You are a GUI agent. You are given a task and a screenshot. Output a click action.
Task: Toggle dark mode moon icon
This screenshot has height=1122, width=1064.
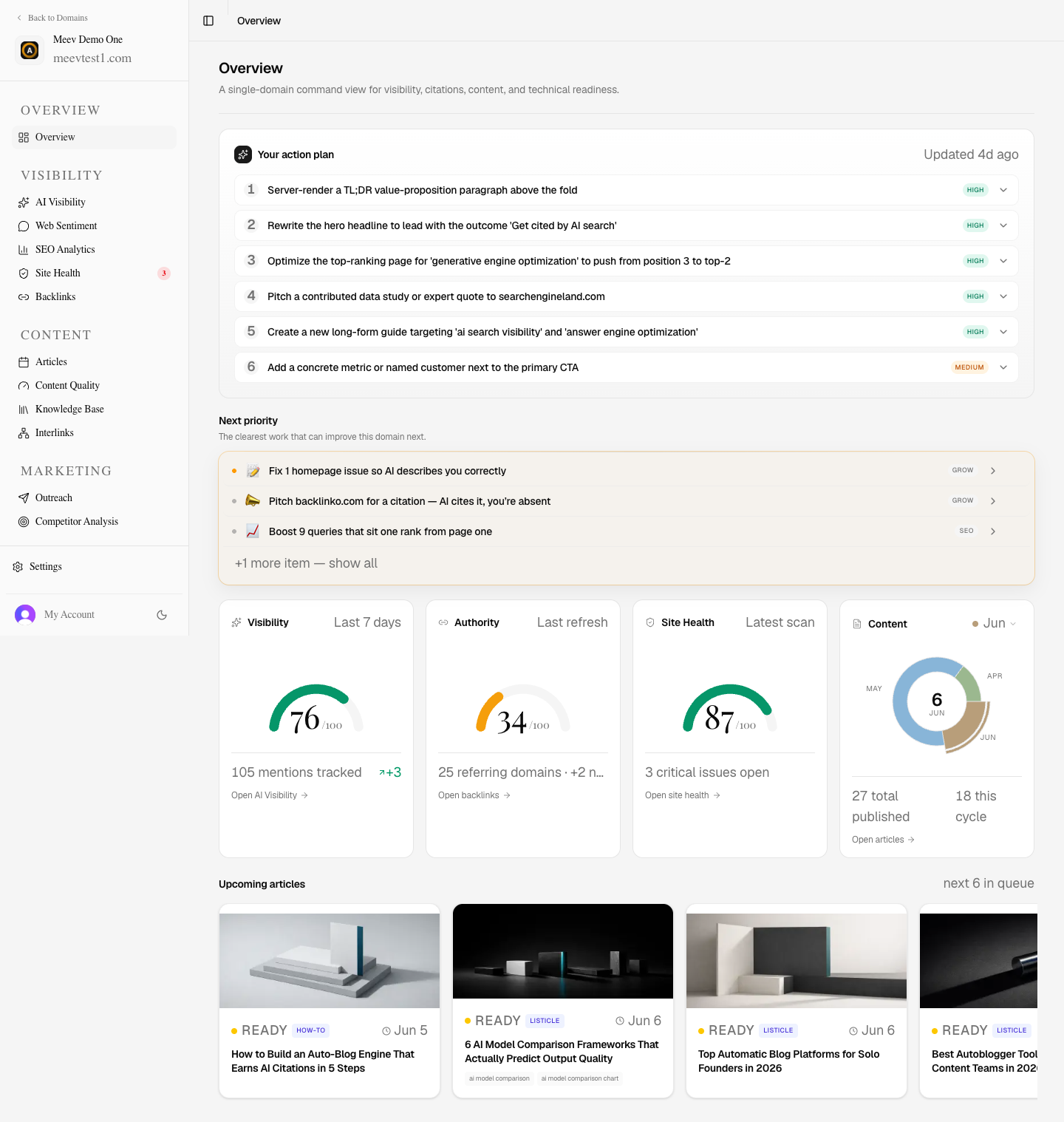click(162, 615)
